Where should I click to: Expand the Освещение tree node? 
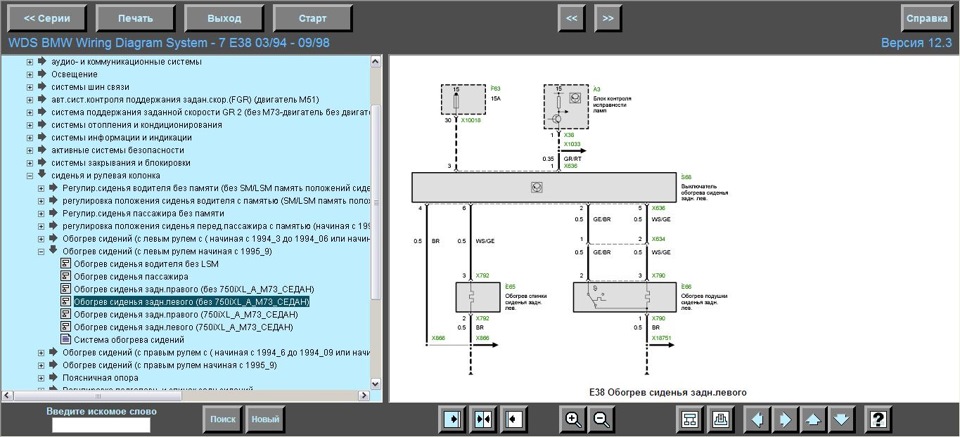pyautogui.click(x=29, y=74)
